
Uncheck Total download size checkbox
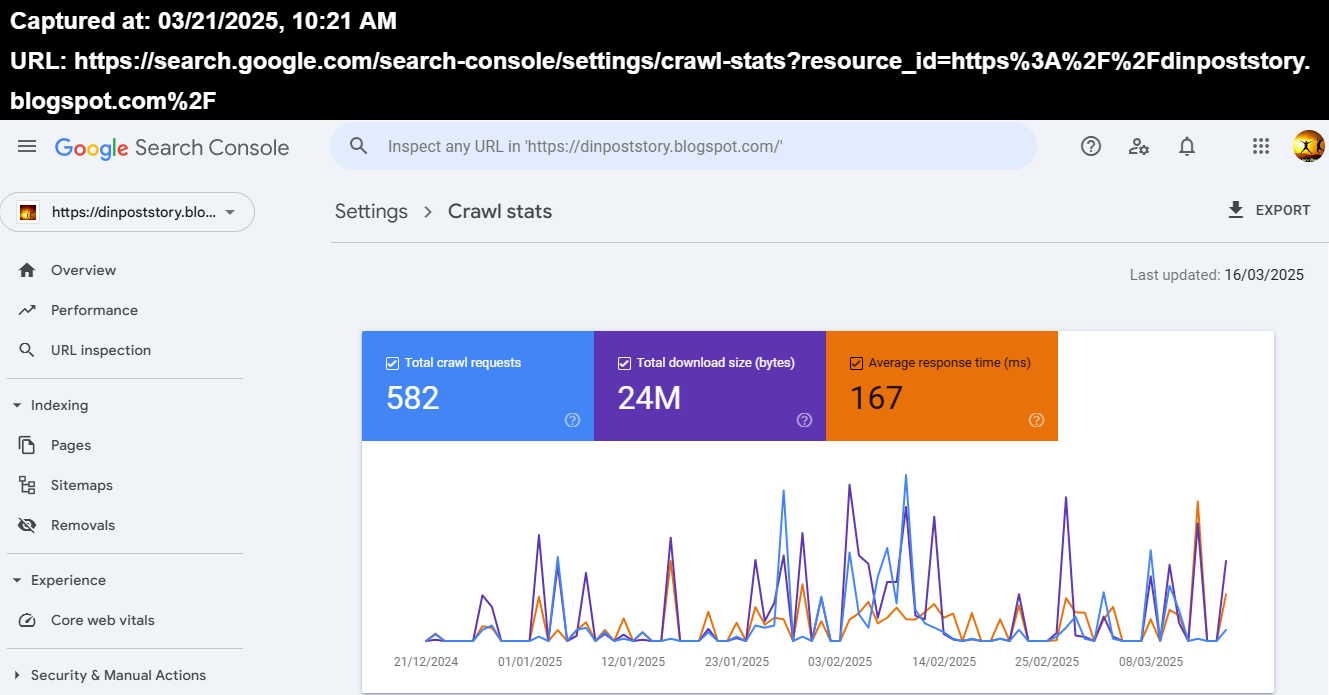pos(624,363)
